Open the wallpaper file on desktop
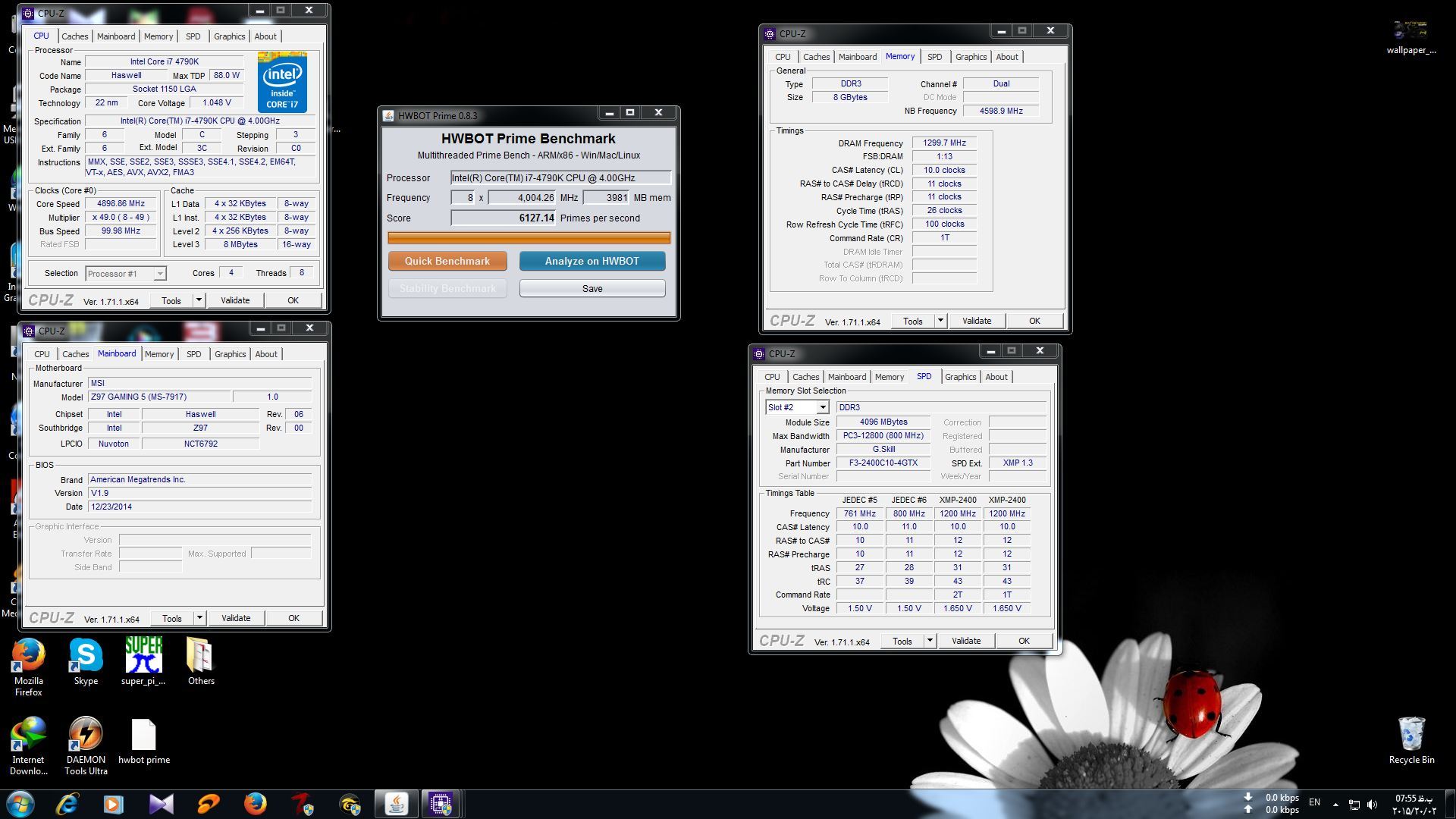 click(x=1410, y=36)
